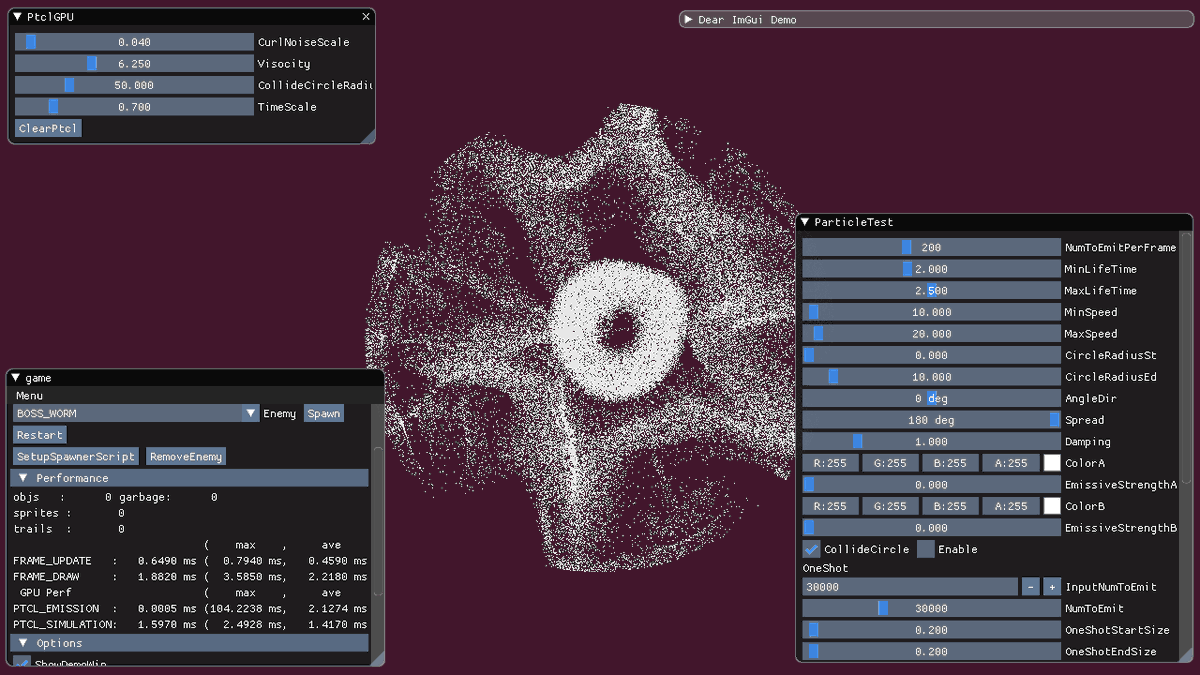Click ColorA red R:255 field
The image size is (1200, 675).
pyautogui.click(x=830, y=463)
